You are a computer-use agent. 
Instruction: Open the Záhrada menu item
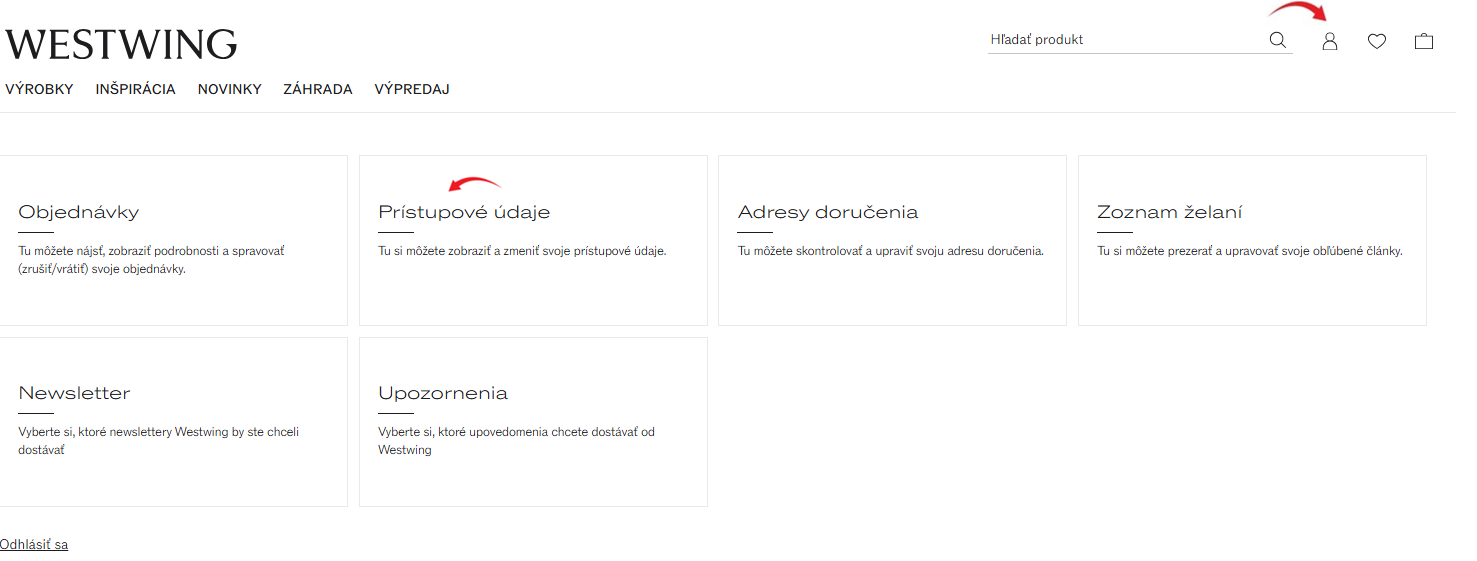click(318, 89)
